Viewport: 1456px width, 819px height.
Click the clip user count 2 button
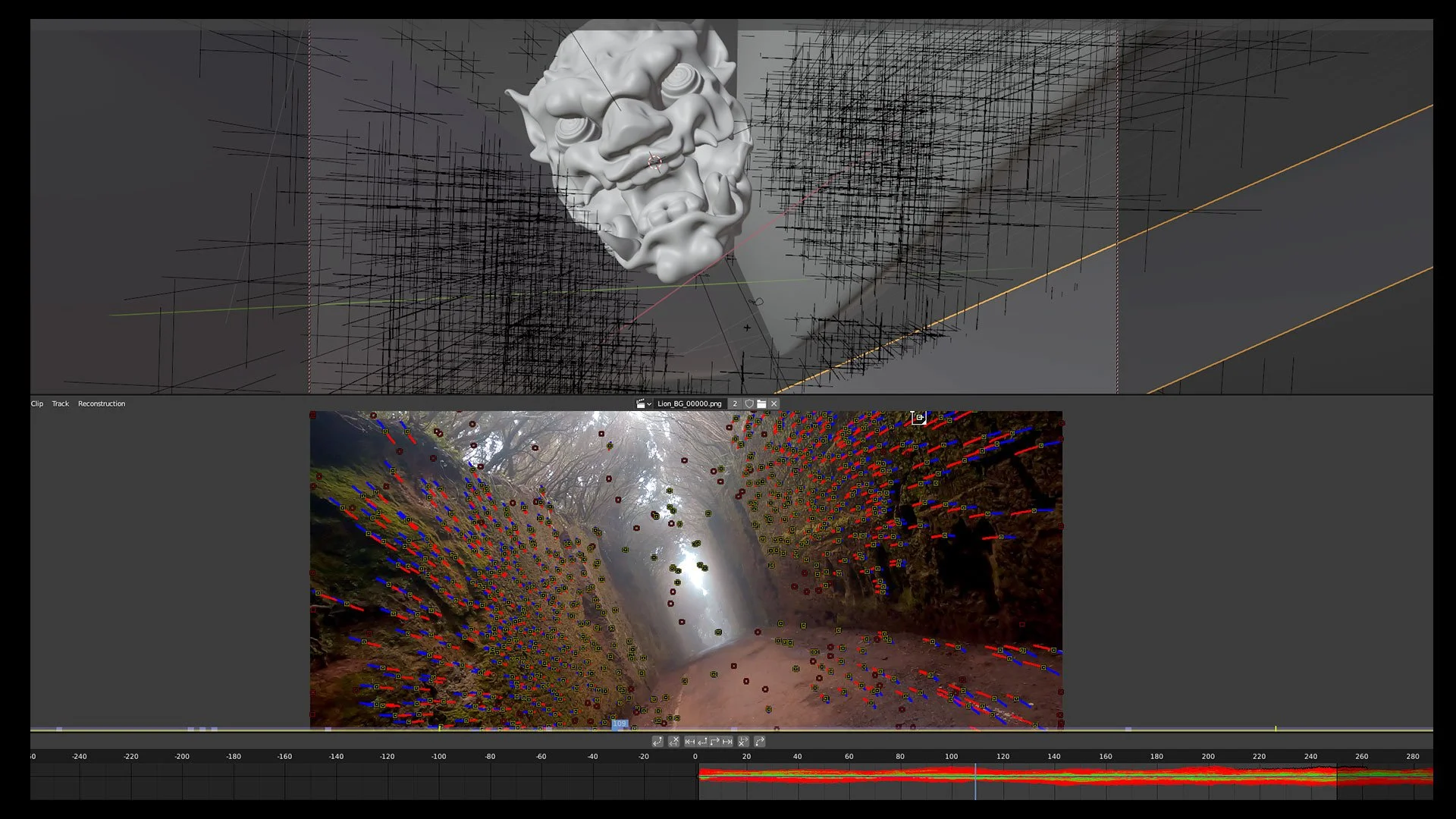click(734, 403)
